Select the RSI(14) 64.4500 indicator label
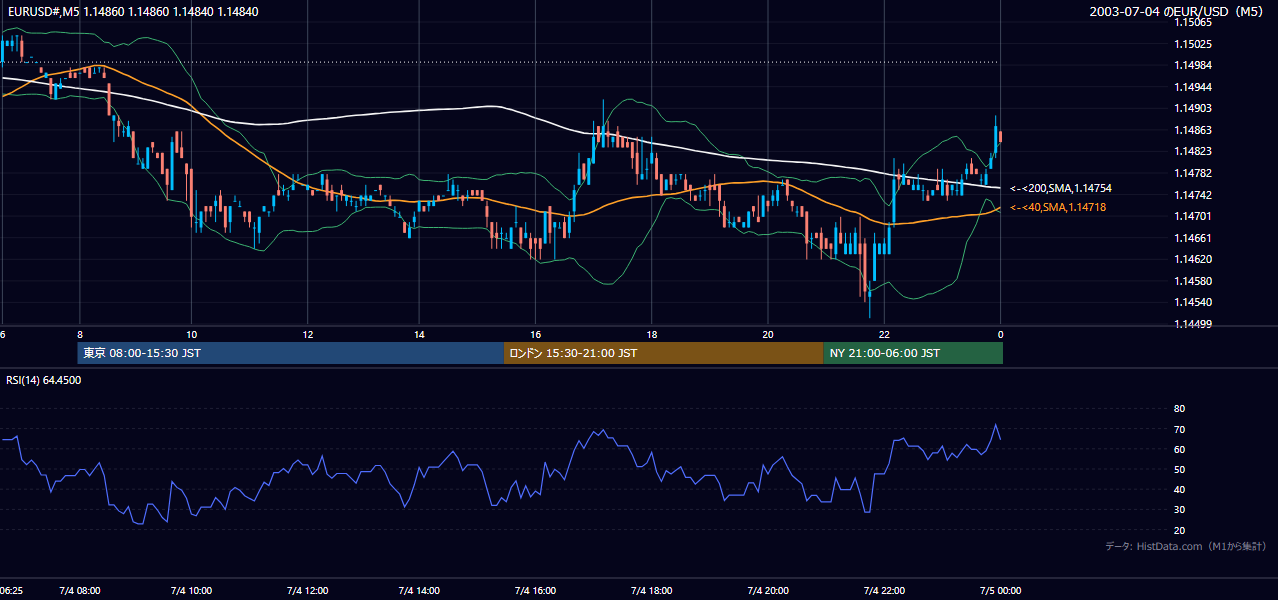This screenshot has height=600, width=1278. (44, 380)
